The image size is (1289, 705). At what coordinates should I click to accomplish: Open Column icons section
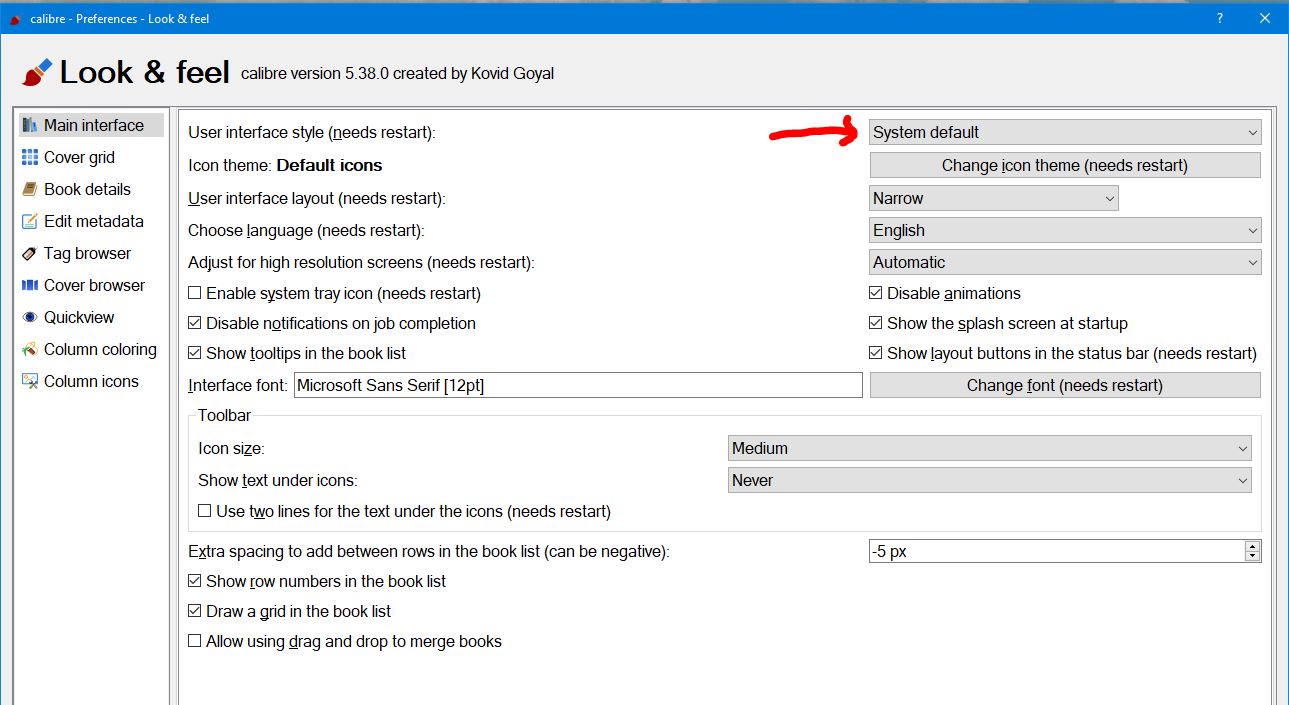pyautogui.click(x=91, y=381)
